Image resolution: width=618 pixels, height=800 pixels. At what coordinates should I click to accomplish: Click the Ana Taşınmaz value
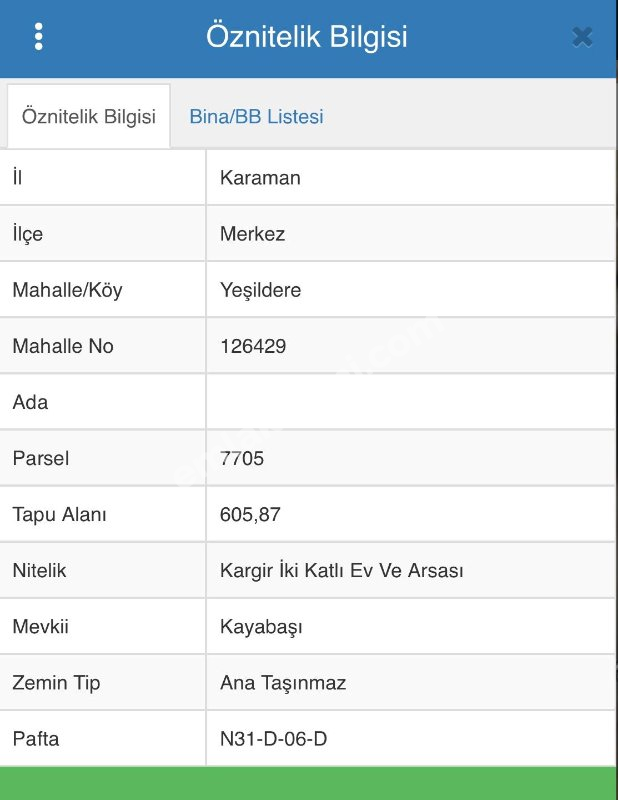pyautogui.click(x=283, y=683)
